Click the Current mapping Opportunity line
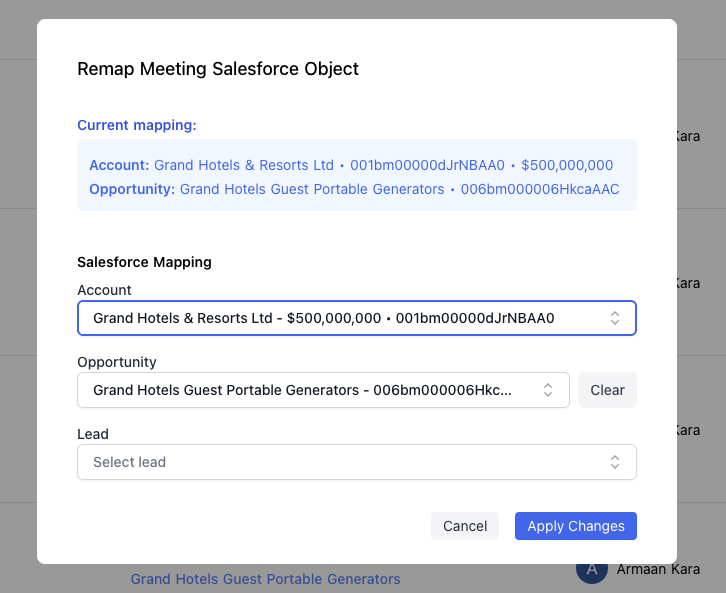Image resolution: width=726 pixels, height=593 pixels. click(354, 189)
